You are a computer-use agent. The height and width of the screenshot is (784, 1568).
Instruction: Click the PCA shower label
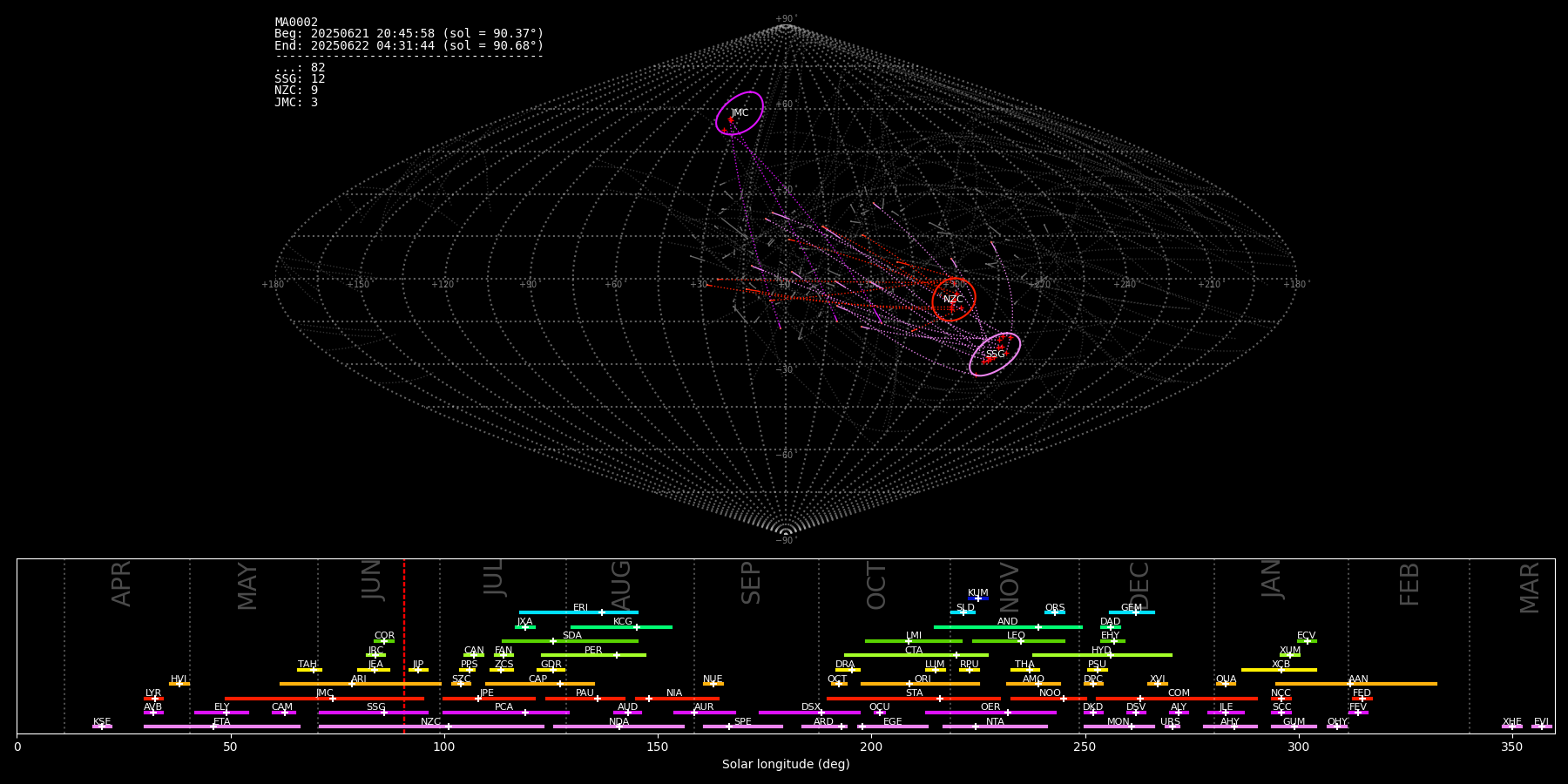[x=504, y=707]
